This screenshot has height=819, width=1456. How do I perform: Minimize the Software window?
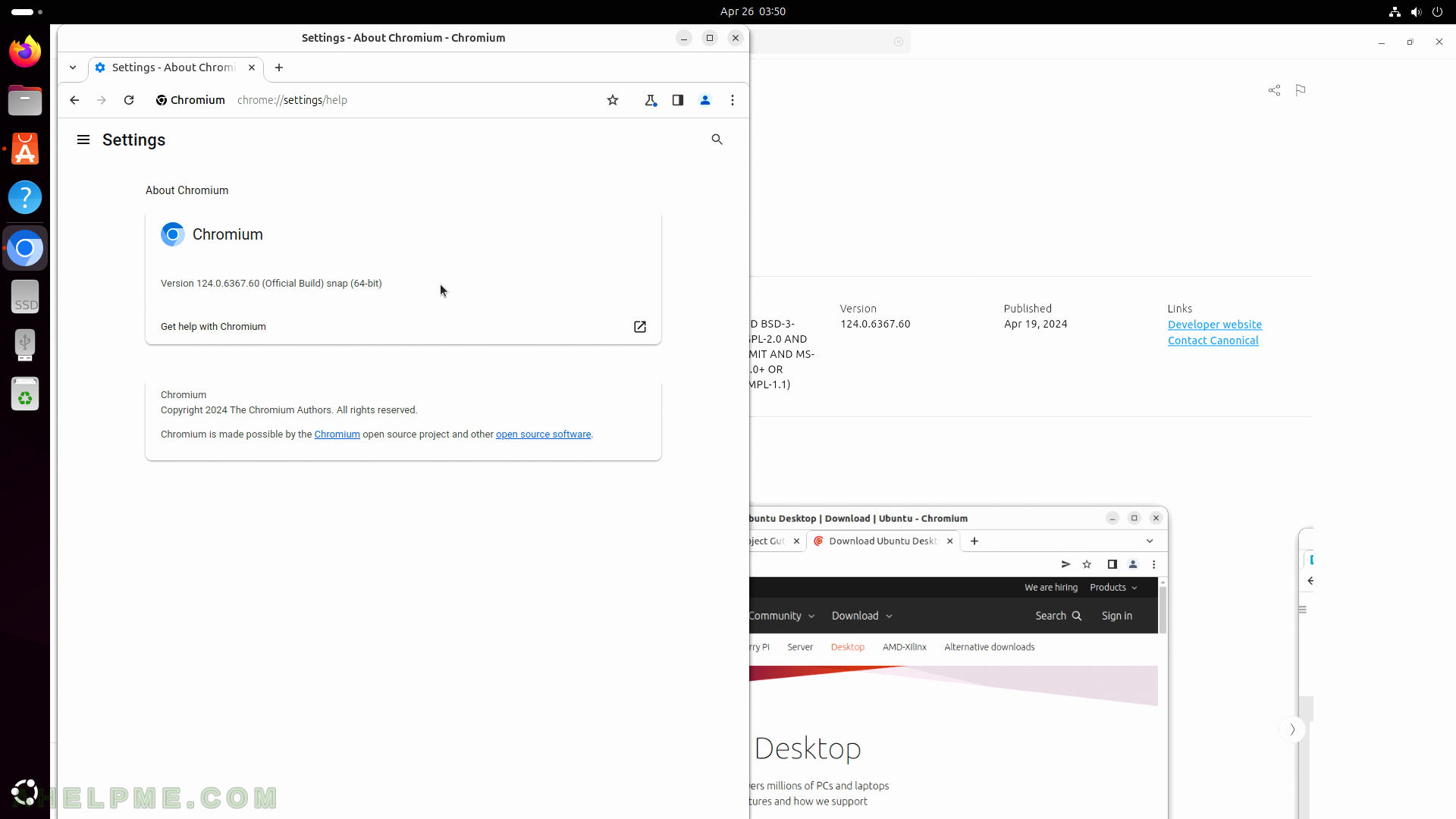[1382, 42]
